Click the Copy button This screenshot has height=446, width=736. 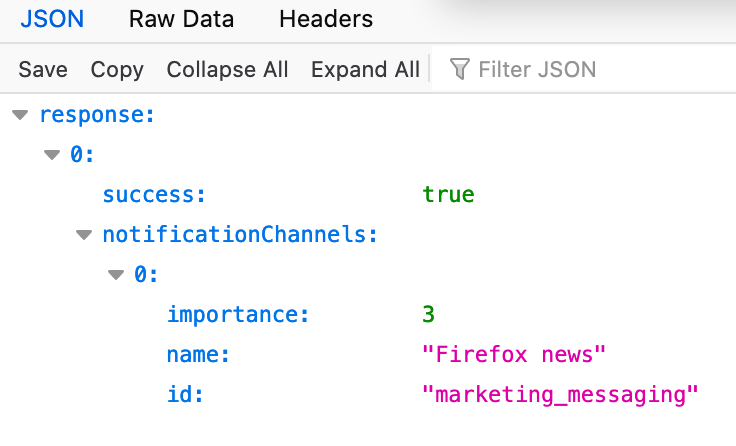pyautogui.click(x=117, y=69)
